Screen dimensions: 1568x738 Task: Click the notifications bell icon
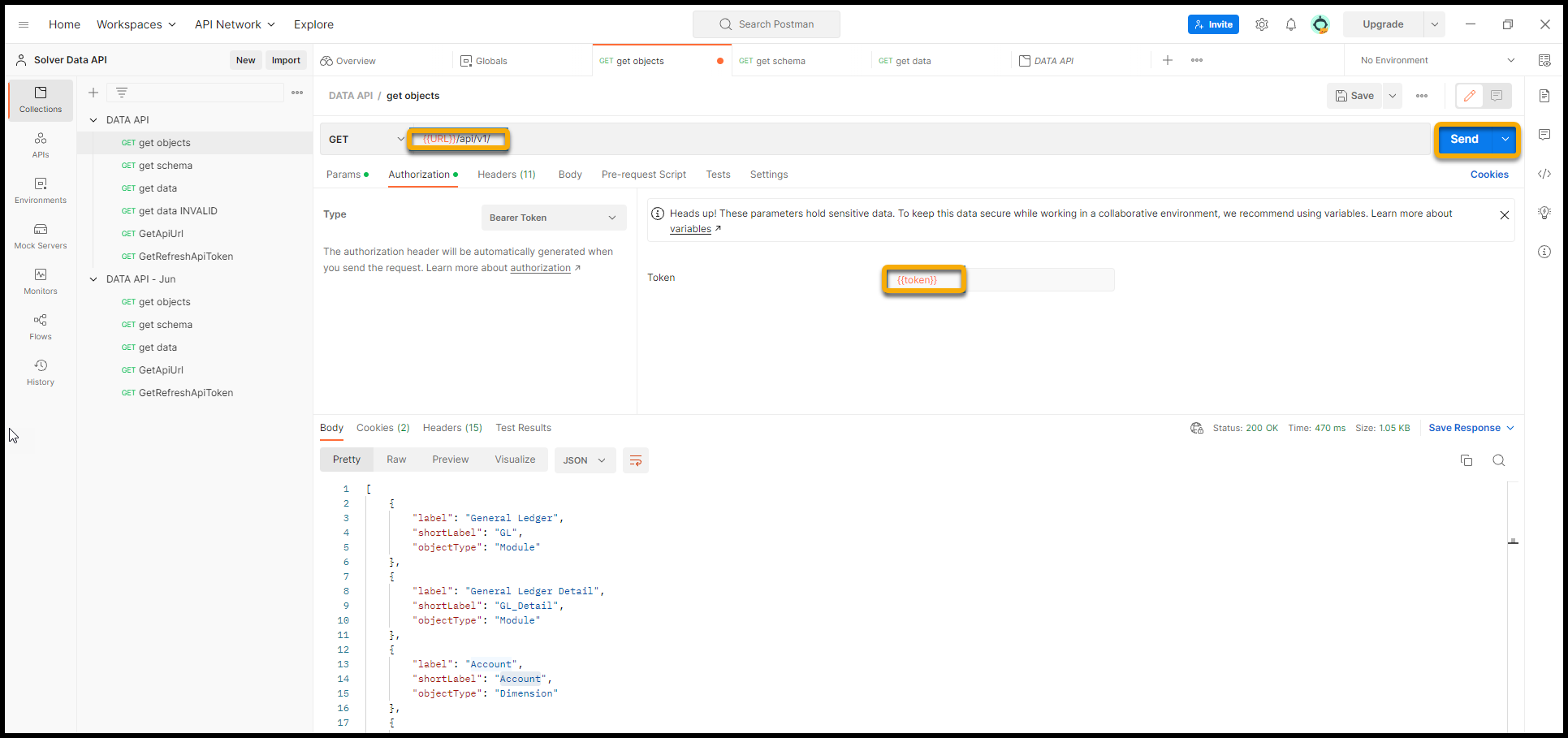coord(1290,24)
